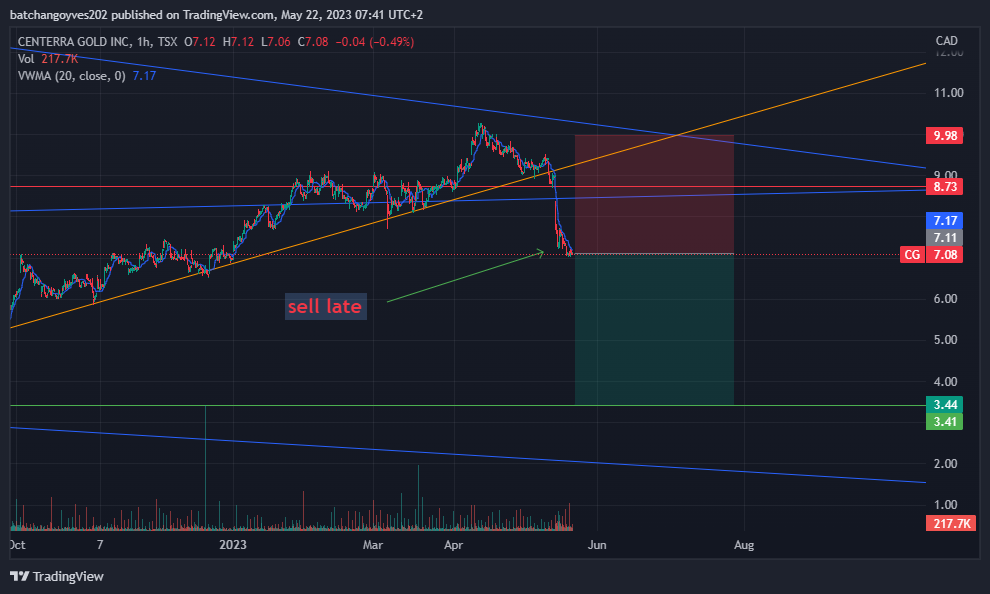This screenshot has height=594, width=990.
Task: Click the VWMA value 7.17 in legend
Action: [x=144, y=76]
